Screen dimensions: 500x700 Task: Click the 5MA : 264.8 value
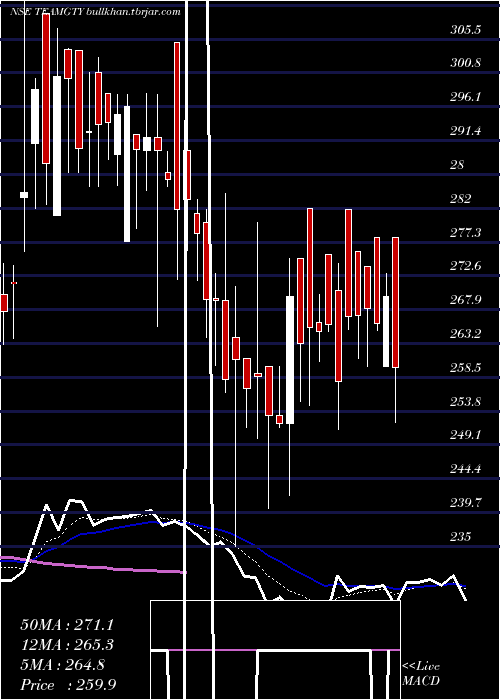point(62,665)
